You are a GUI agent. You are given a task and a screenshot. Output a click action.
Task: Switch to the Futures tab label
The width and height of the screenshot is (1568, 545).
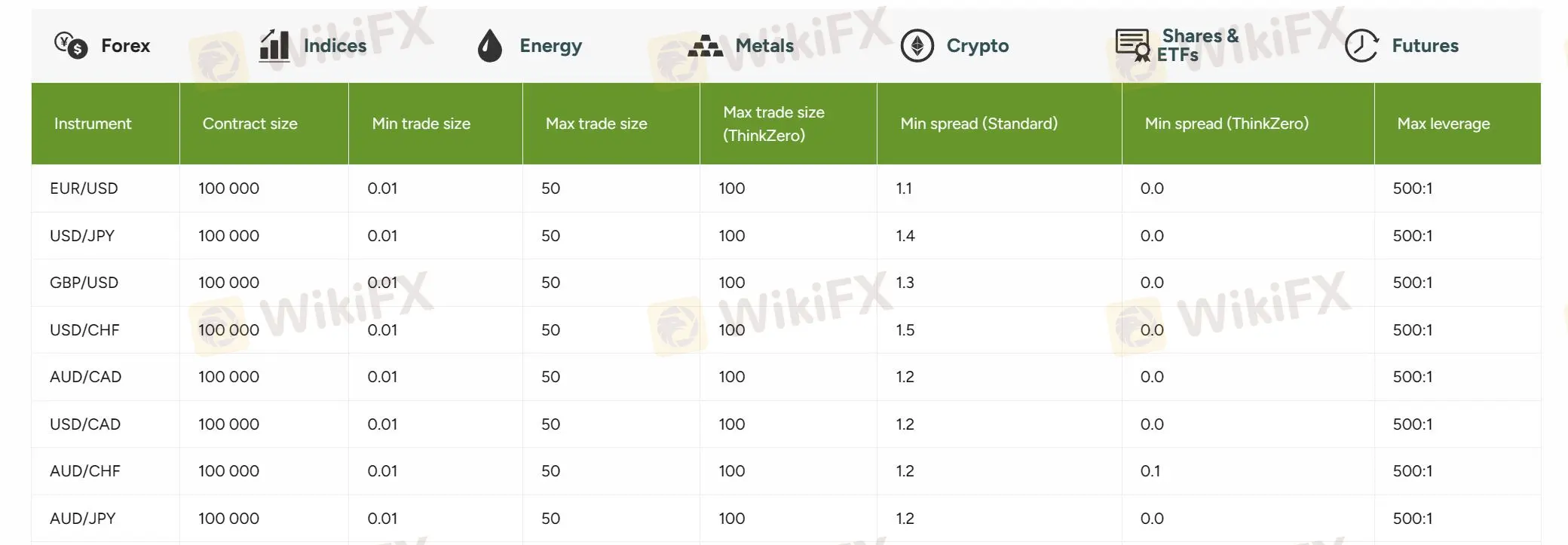(1425, 46)
